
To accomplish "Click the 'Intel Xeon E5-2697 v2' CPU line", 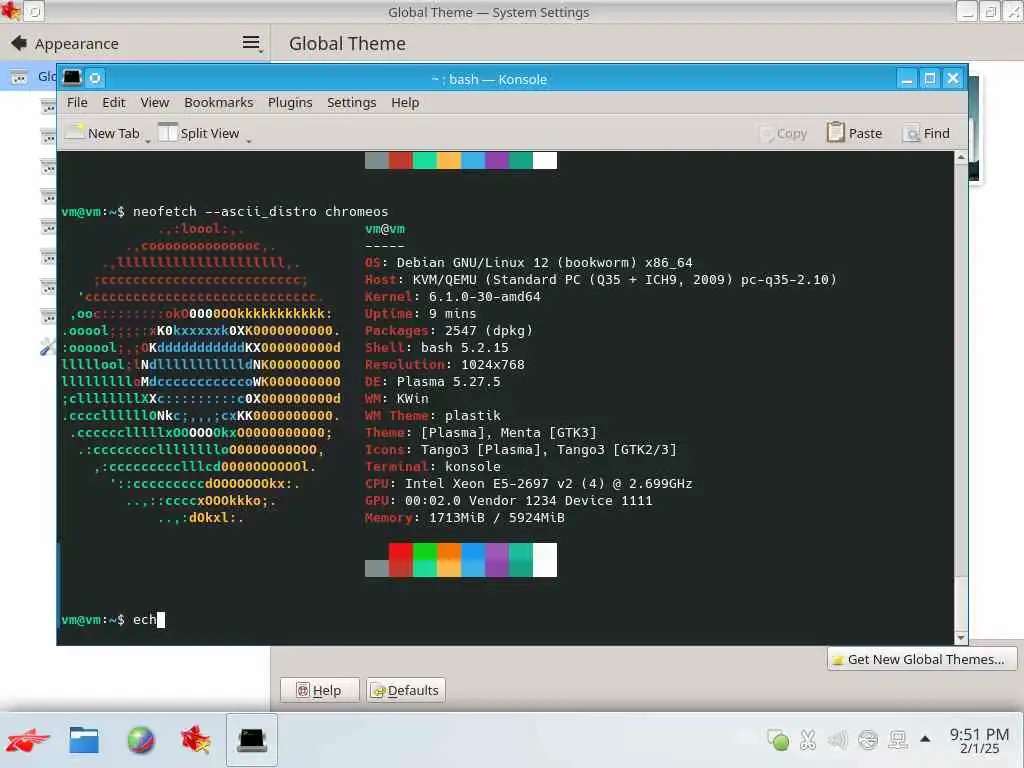I will pyautogui.click(x=528, y=483).
